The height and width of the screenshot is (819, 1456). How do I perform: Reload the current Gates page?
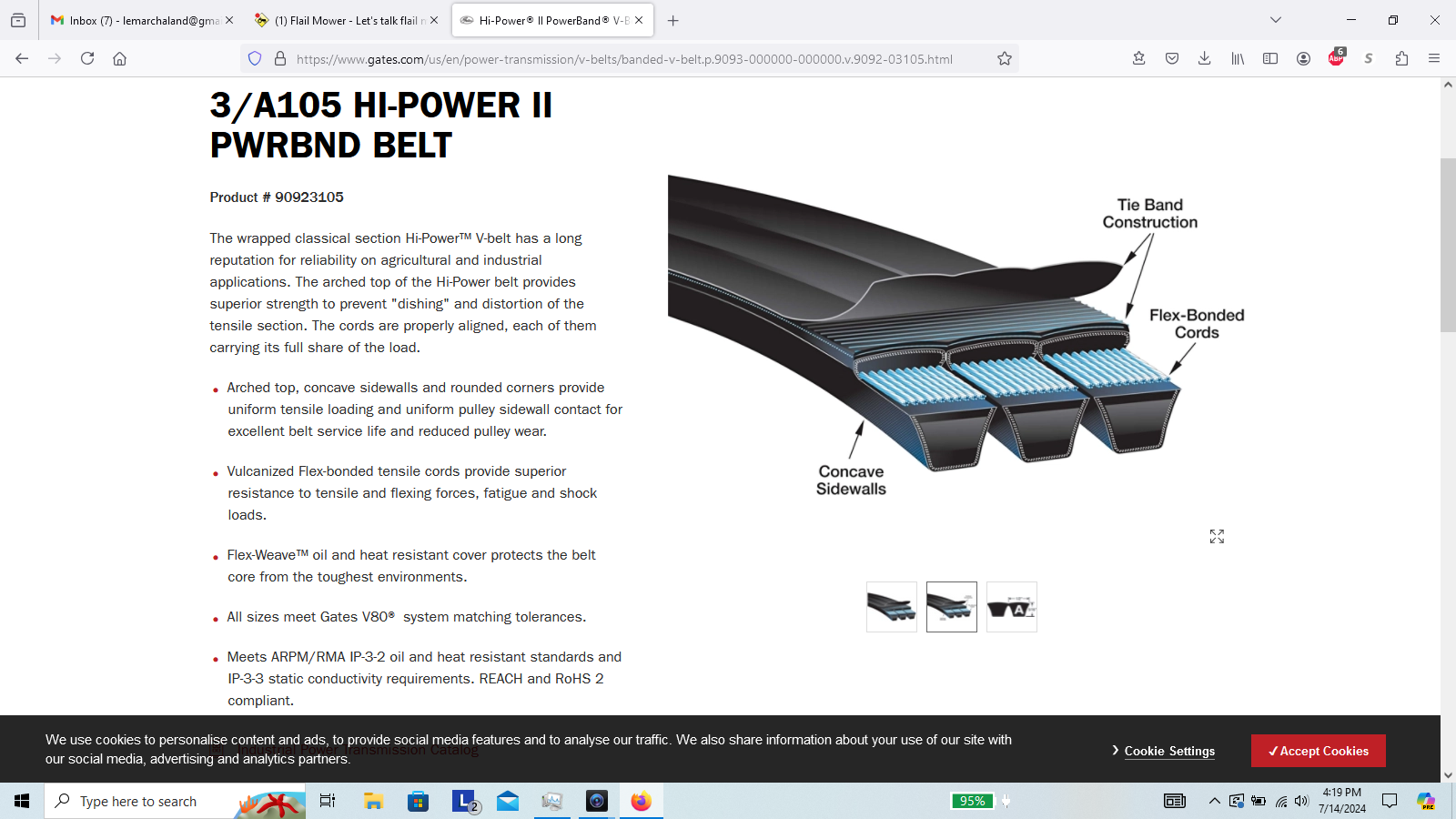click(x=87, y=58)
